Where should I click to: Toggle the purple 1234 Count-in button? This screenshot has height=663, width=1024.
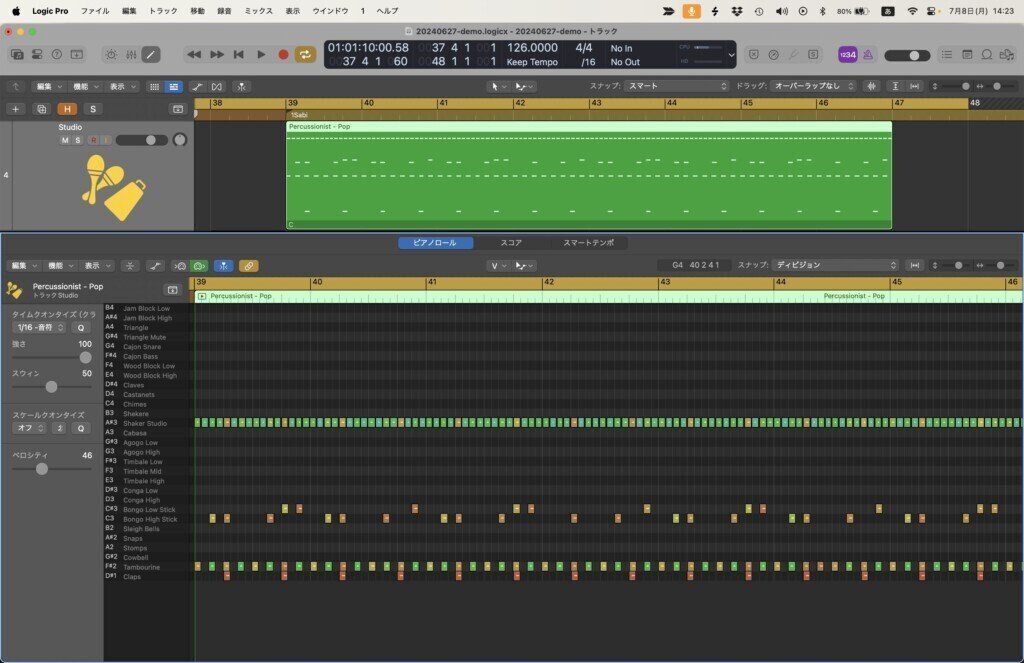[x=848, y=55]
